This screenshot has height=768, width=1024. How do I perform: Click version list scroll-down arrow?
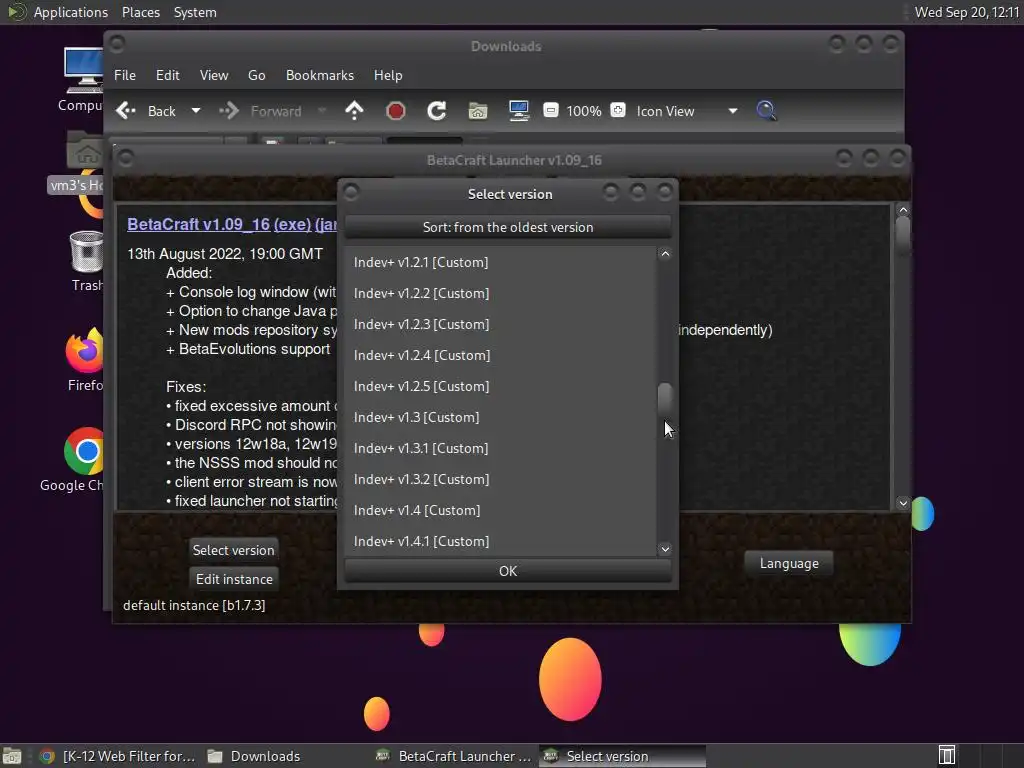(665, 549)
